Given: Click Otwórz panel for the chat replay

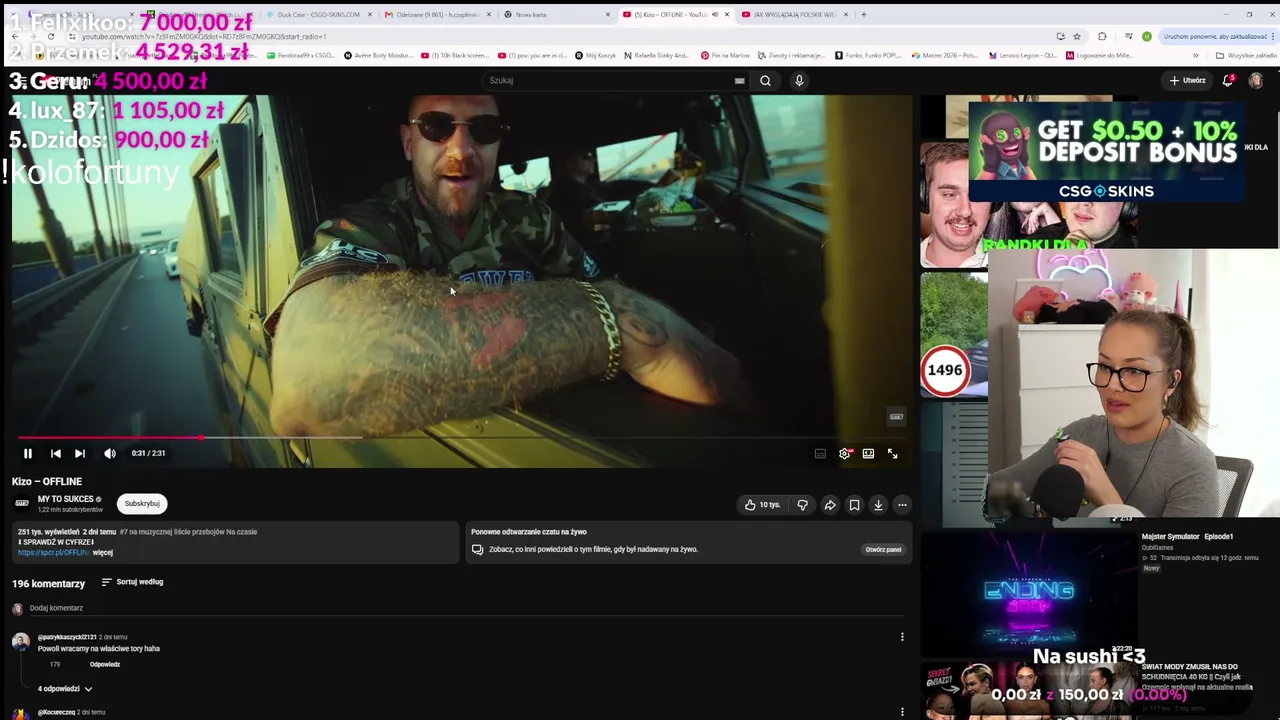Looking at the screenshot, I should pyautogui.click(x=883, y=549).
